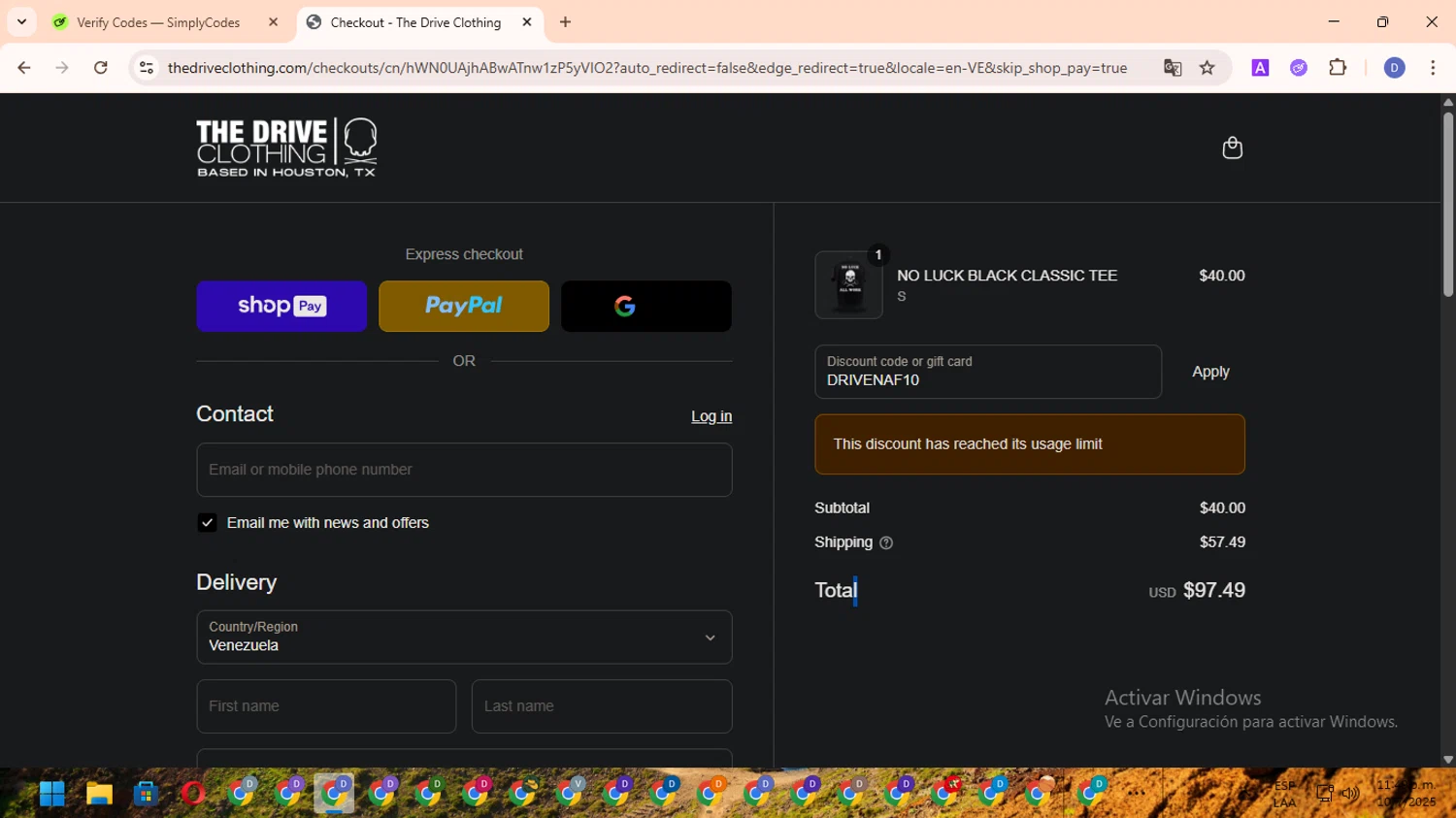Image resolution: width=1456 pixels, height=818 pixels.
Task: Open the Country/Region dropdown showing Venezuela
Action: [x=464, y=637]
